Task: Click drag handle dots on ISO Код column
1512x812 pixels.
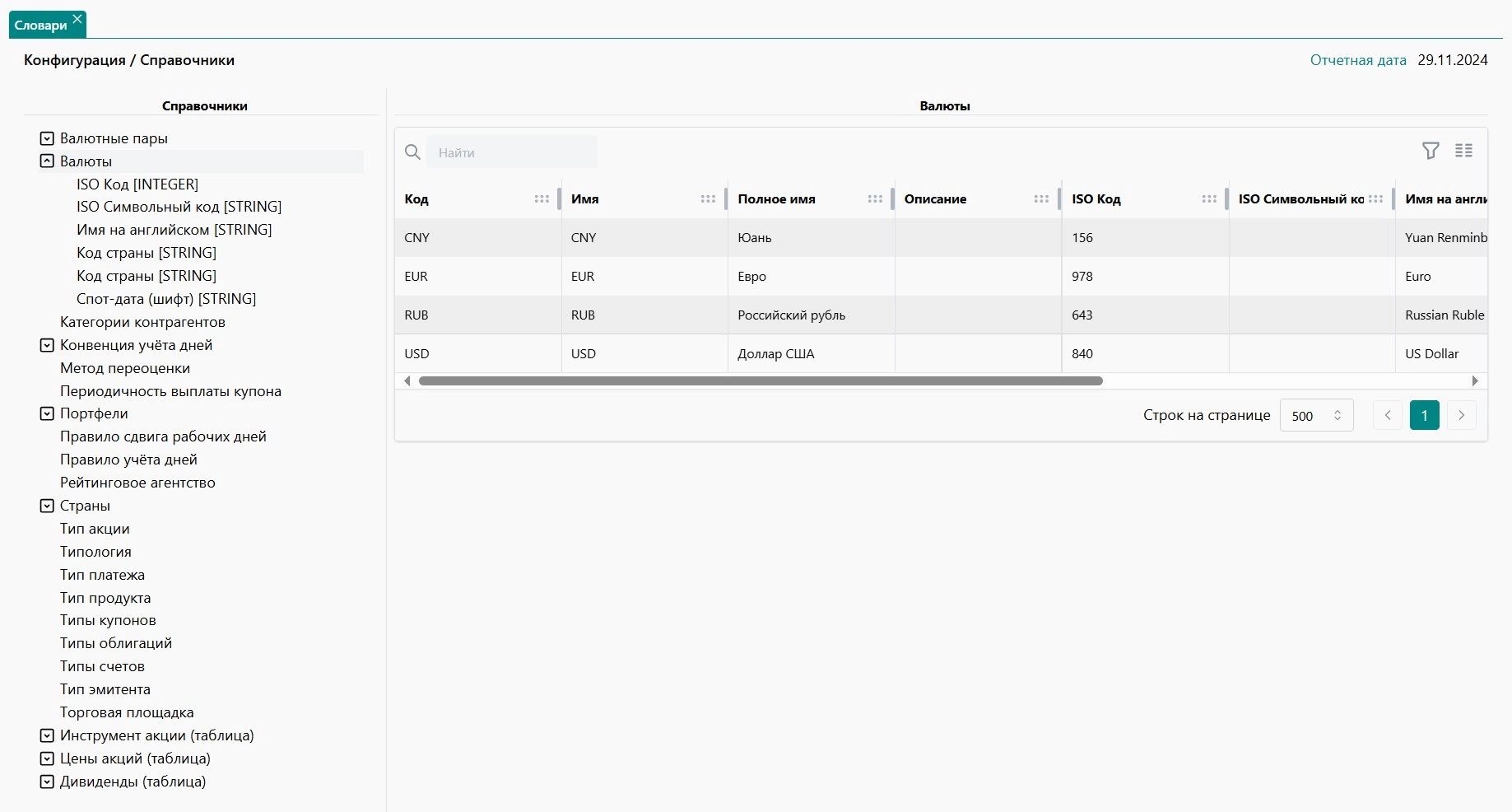Action: (1208, 199)
